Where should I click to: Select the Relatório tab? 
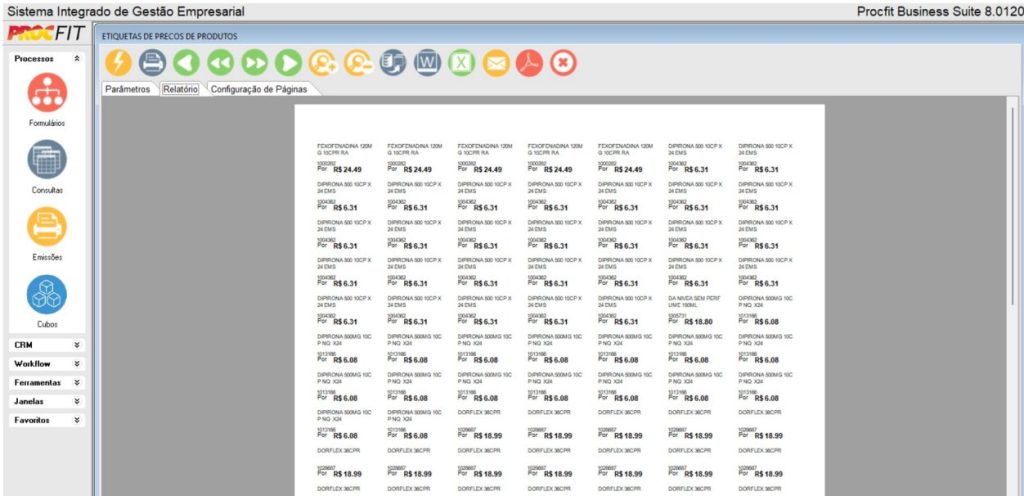[x=180, y=89]
